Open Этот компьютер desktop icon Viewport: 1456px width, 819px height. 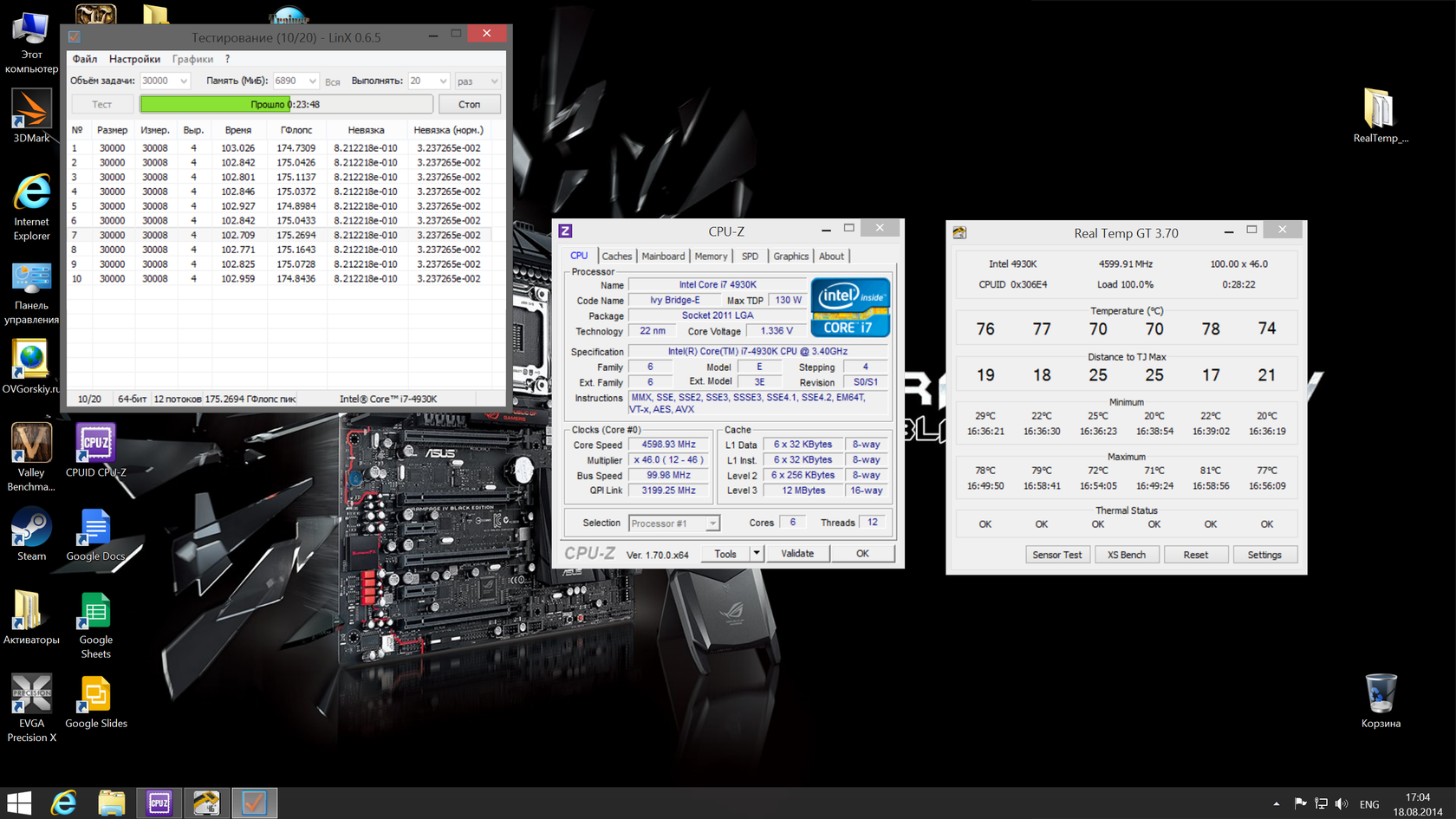point(31,42)
